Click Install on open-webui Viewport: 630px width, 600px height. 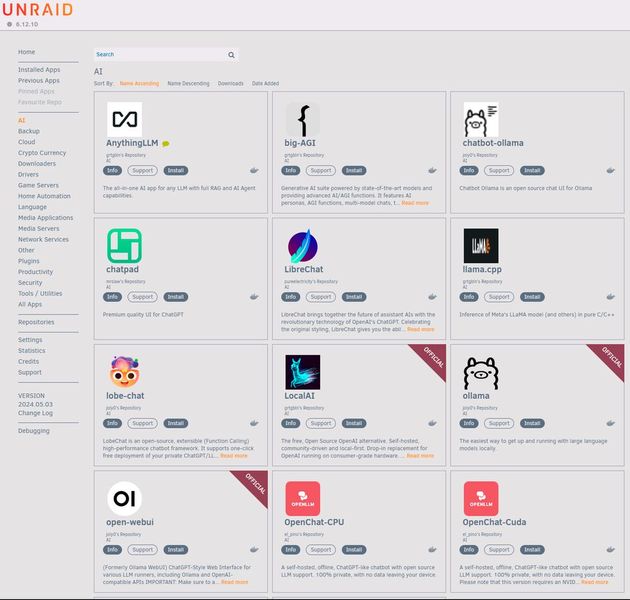tap(176, 549)
